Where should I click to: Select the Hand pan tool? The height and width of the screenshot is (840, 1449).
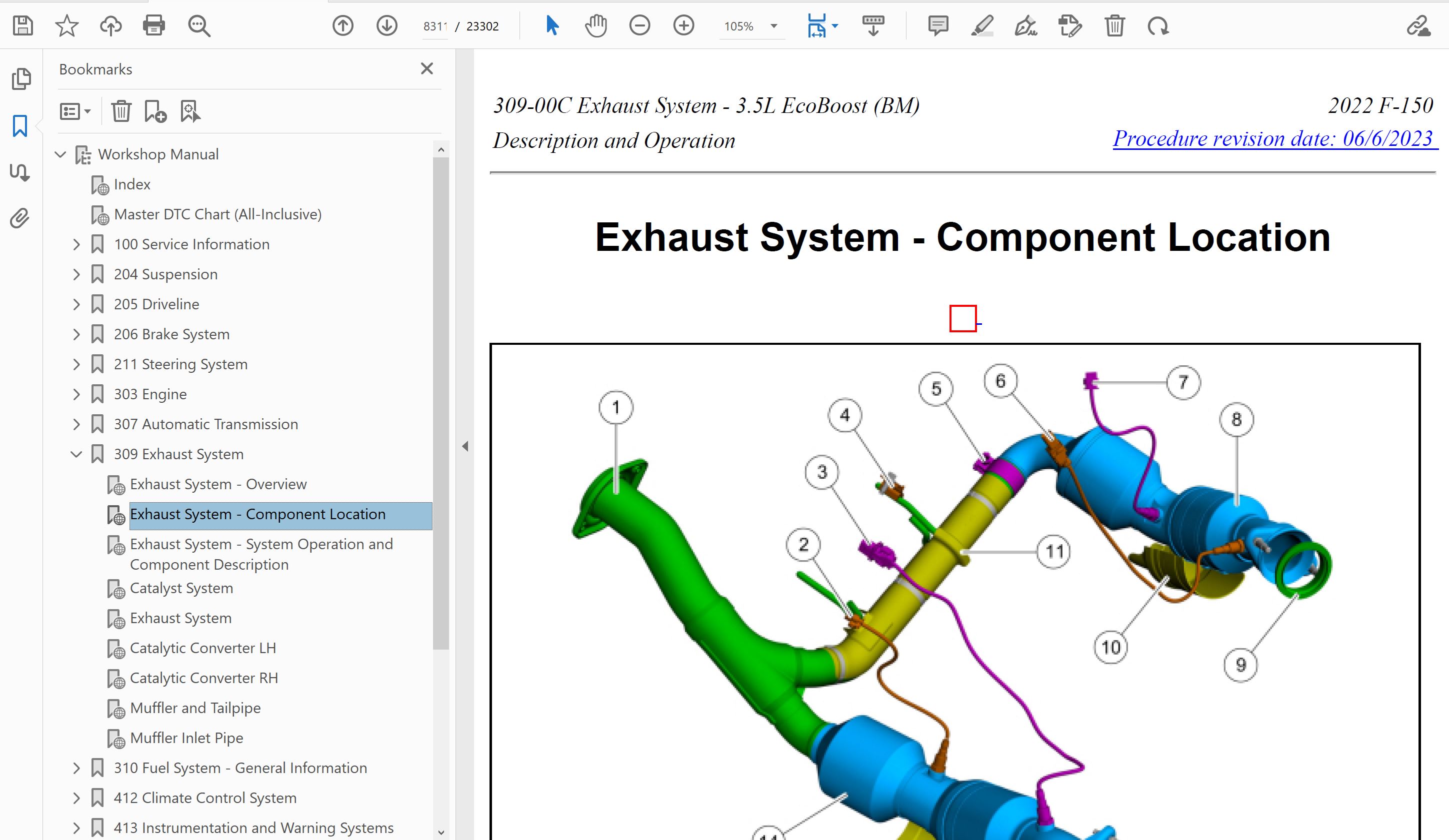[595, 26]
